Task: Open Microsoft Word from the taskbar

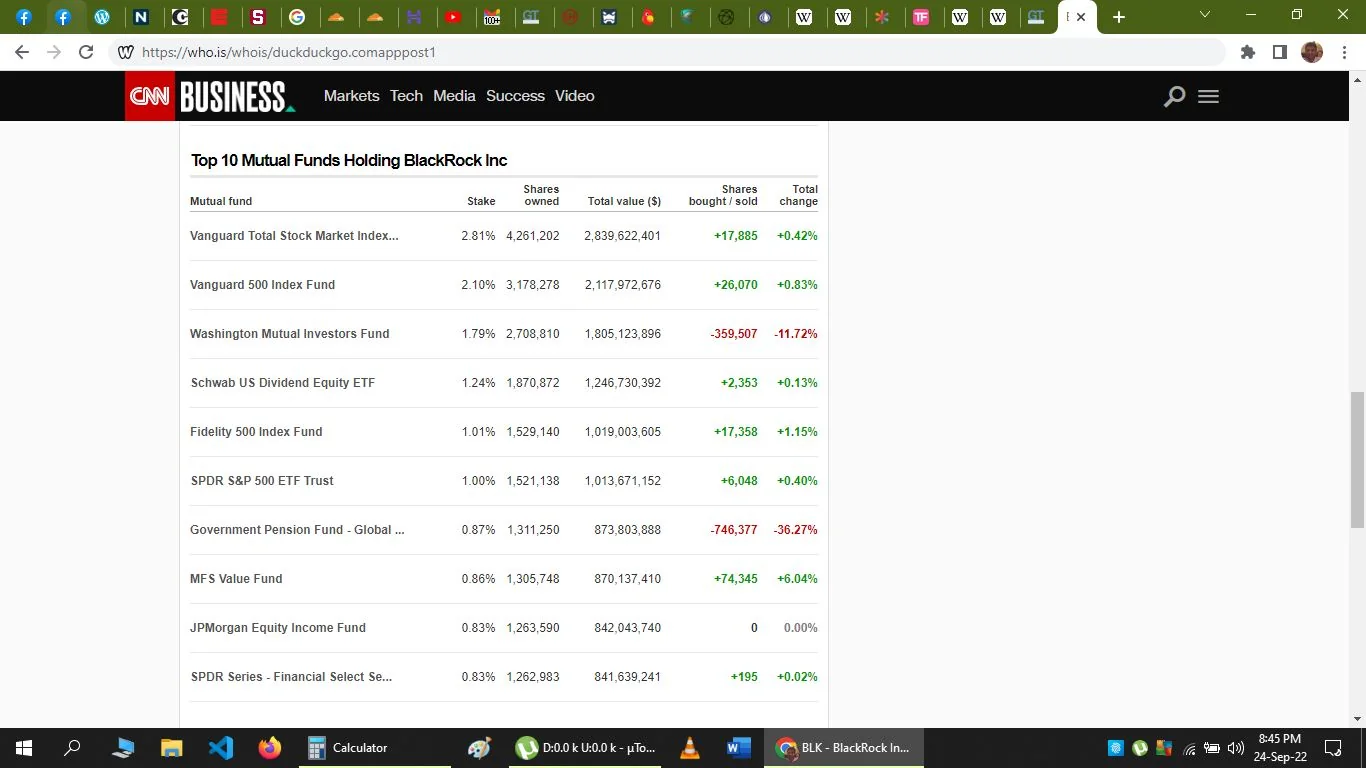Action: (739, 748)
